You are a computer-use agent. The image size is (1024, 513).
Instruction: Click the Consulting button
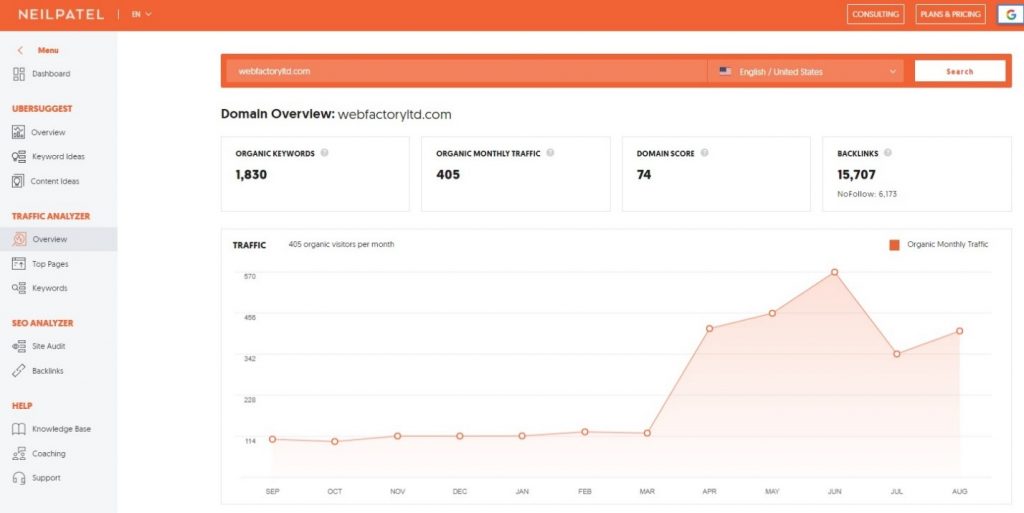pyautogui.click(x=875, y=14)
